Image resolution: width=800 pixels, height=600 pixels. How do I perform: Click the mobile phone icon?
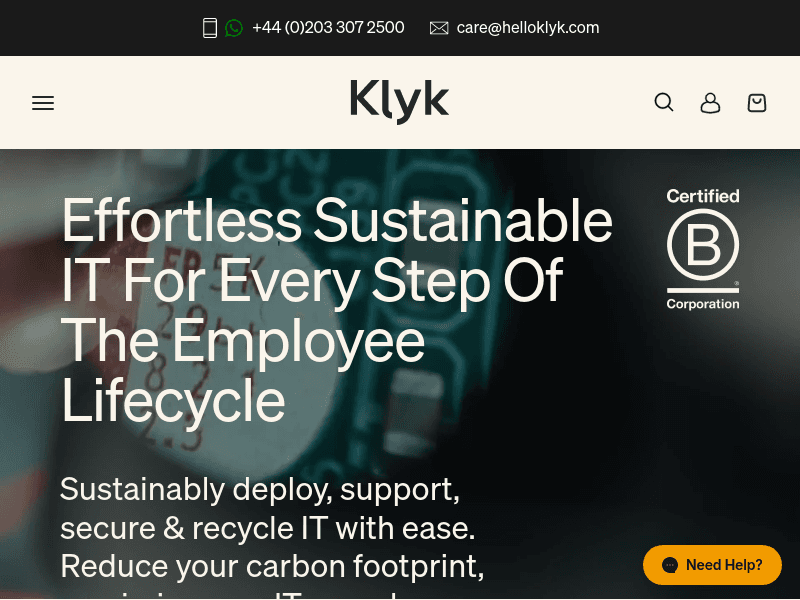tap(210, 28)
